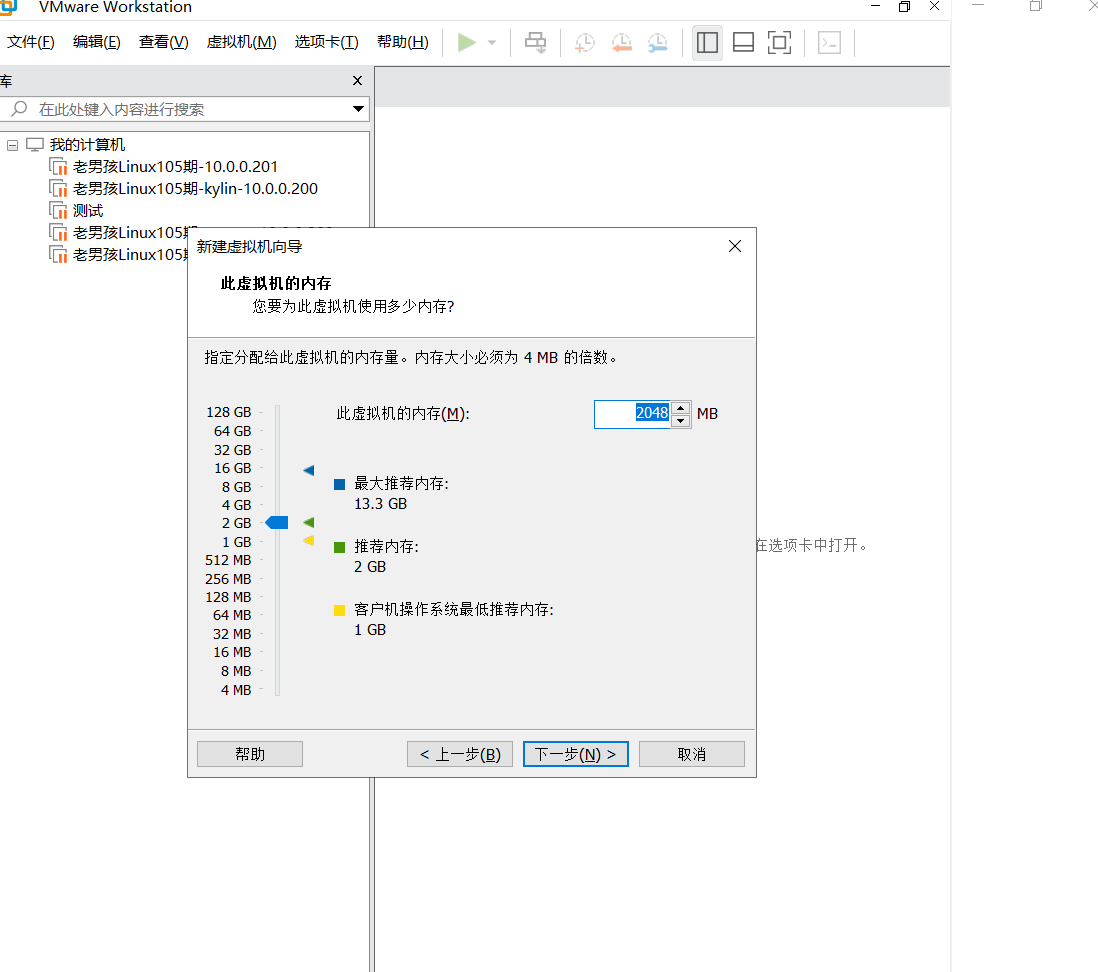Select VM 老男孩Linux105期-10.0.0.201
The image size is (1098, 972).
[x=175, y=167]
